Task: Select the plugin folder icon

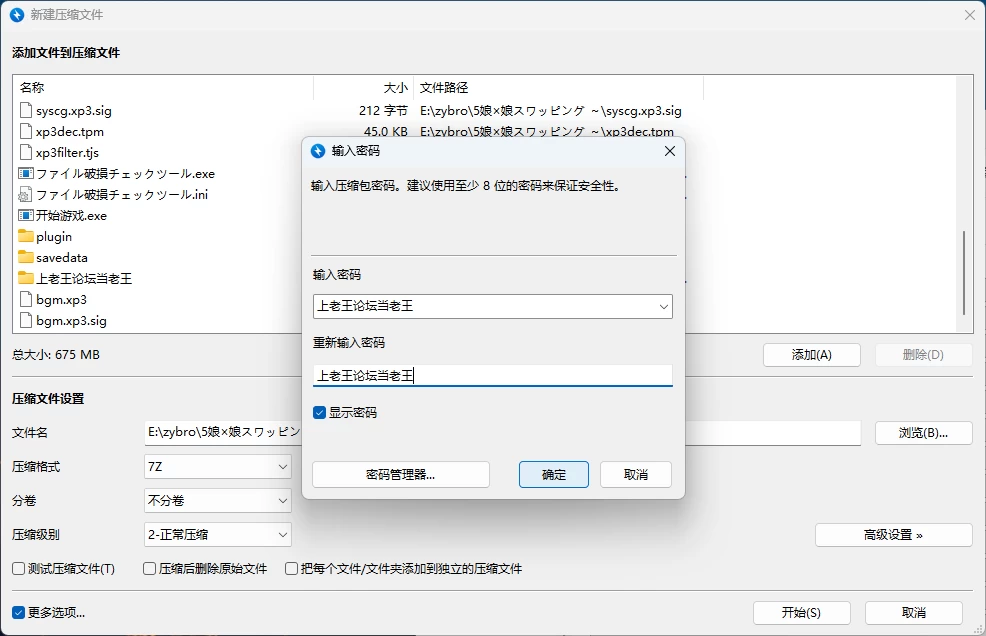Action: point(26,237)
